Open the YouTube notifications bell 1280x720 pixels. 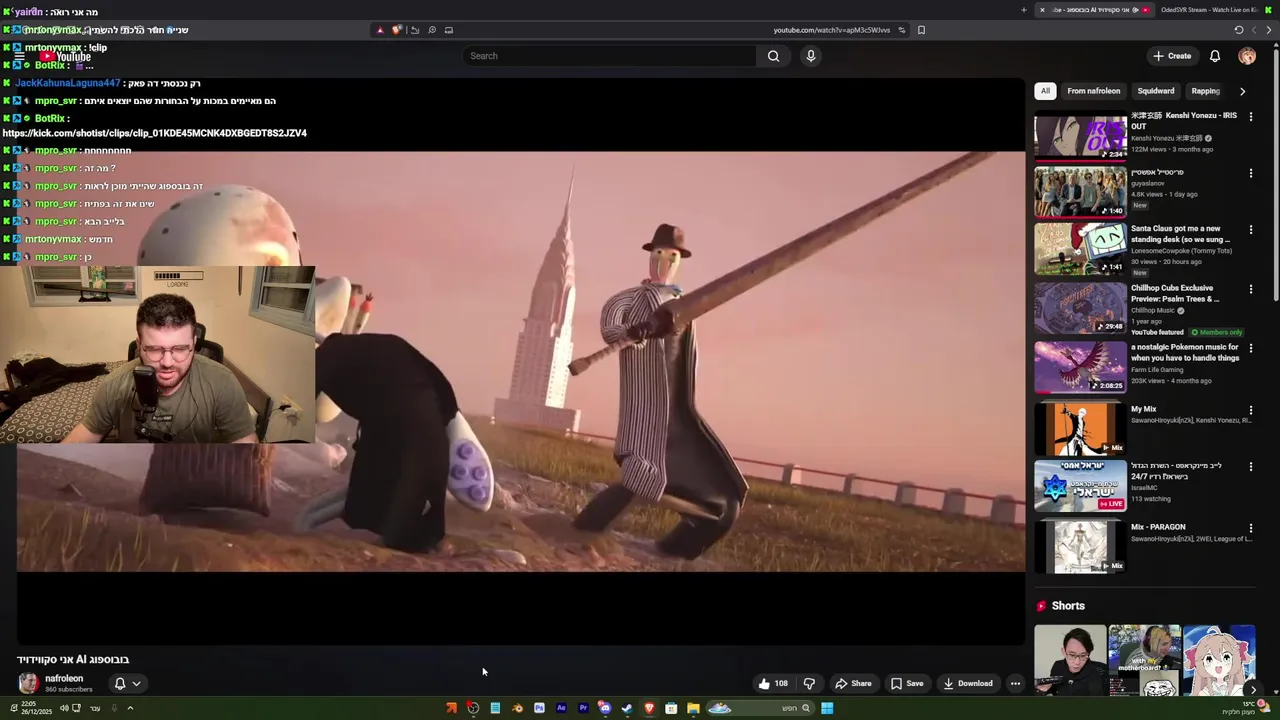click(1215, 56)
